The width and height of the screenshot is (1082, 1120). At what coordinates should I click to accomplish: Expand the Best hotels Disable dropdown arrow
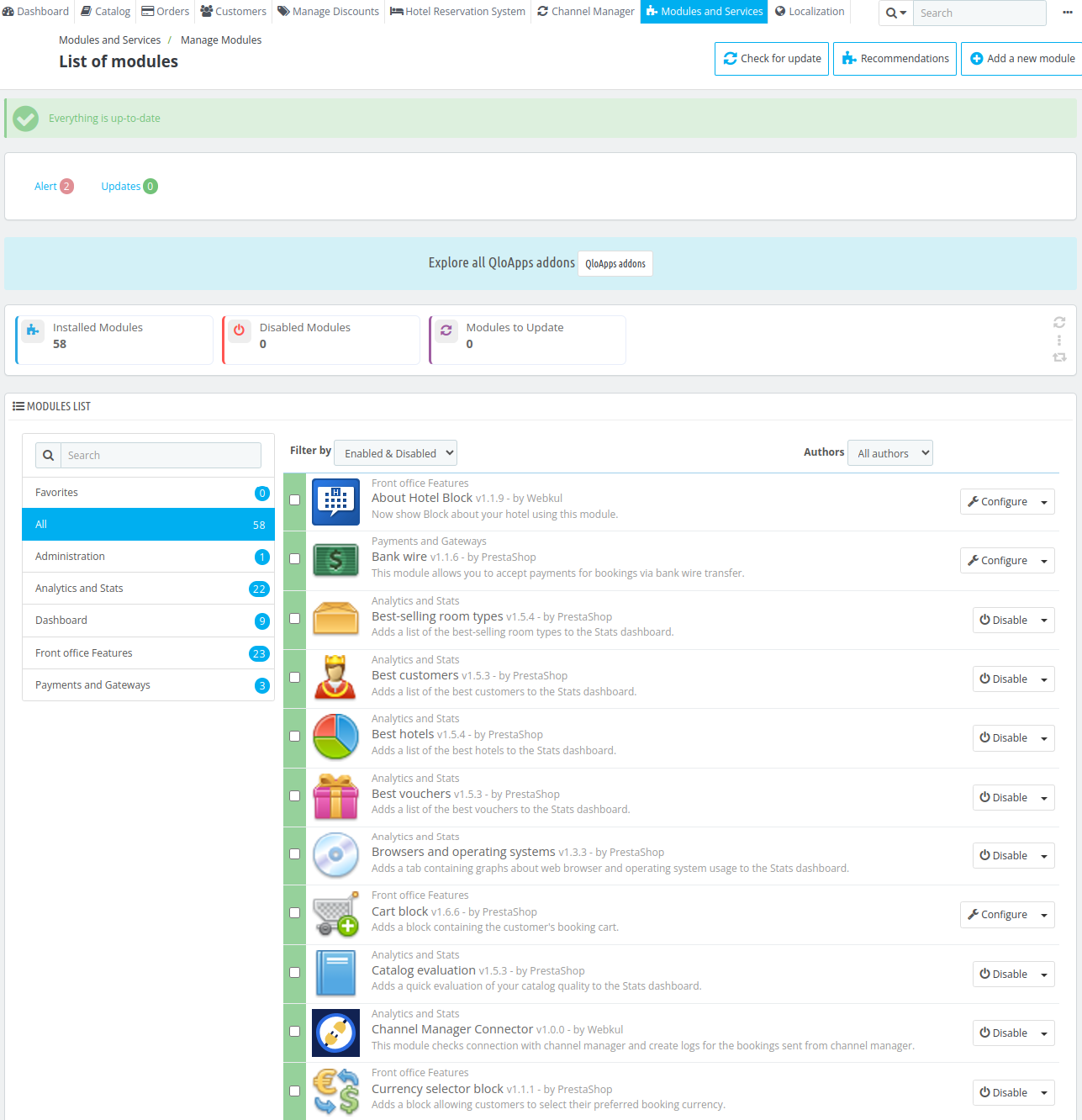1044,738
